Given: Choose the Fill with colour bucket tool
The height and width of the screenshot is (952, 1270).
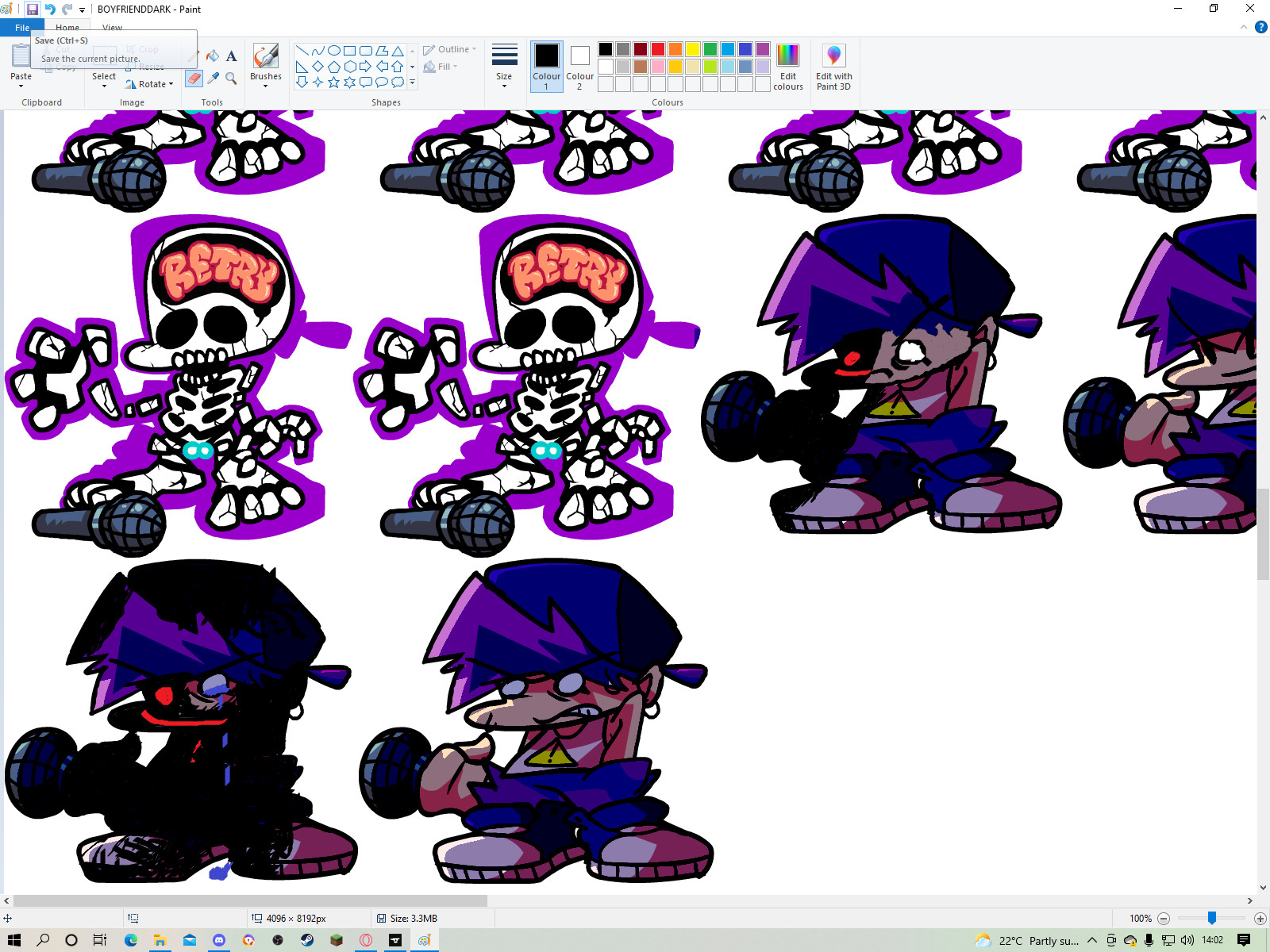Looking at the screenshot, I should point(213,56).
